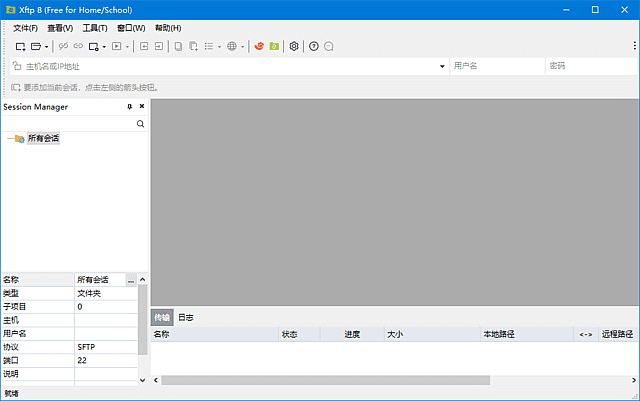This screenshot has width=640, height=401.
Task: Click the Xshell launch icon
Action: coord(259,46)
